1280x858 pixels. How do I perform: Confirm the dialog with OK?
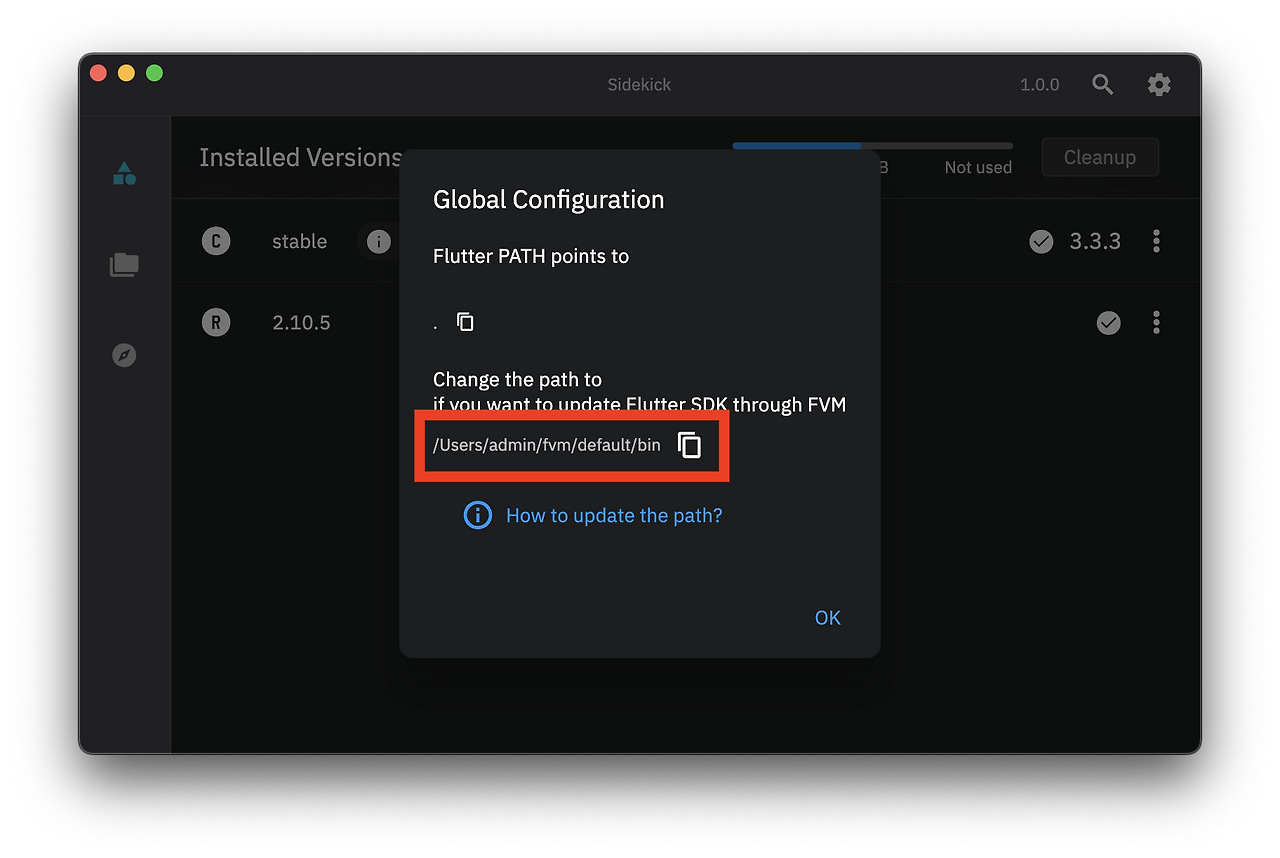828,618
